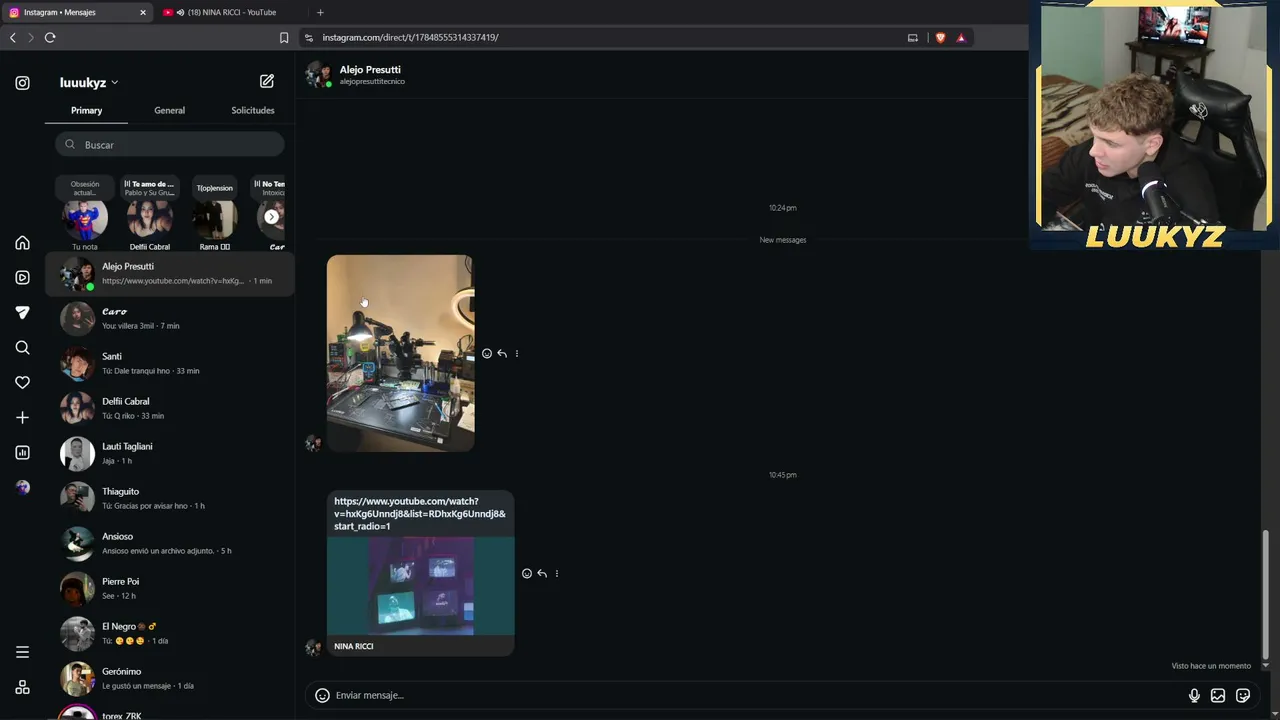Open the Messages icon in sidebar

[x=22, y=313]
